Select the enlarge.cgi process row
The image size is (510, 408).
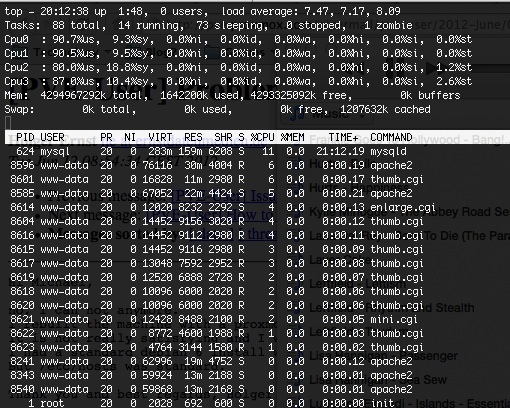click(223, 208)
